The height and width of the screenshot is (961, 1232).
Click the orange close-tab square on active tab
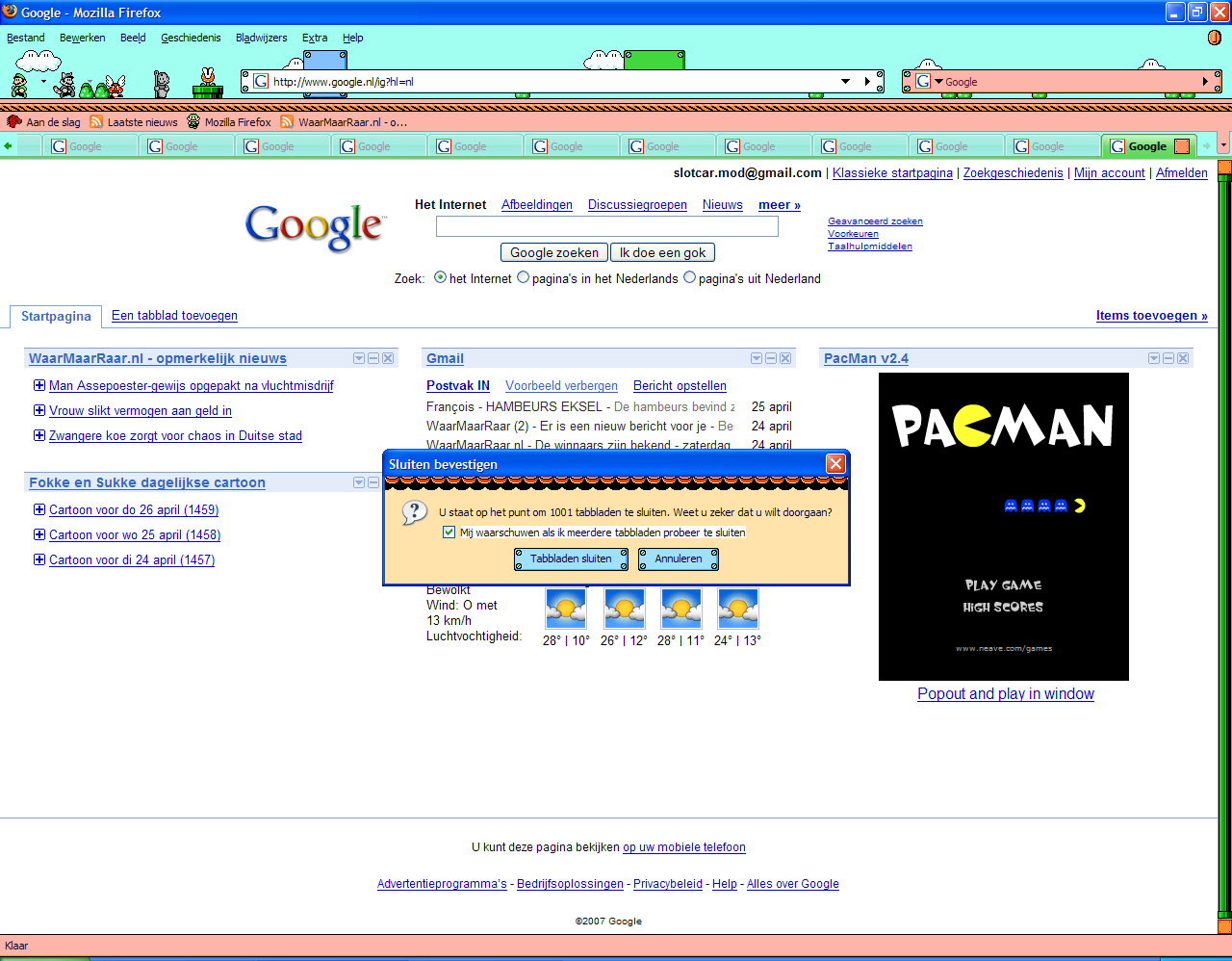tap(1182, 146)
